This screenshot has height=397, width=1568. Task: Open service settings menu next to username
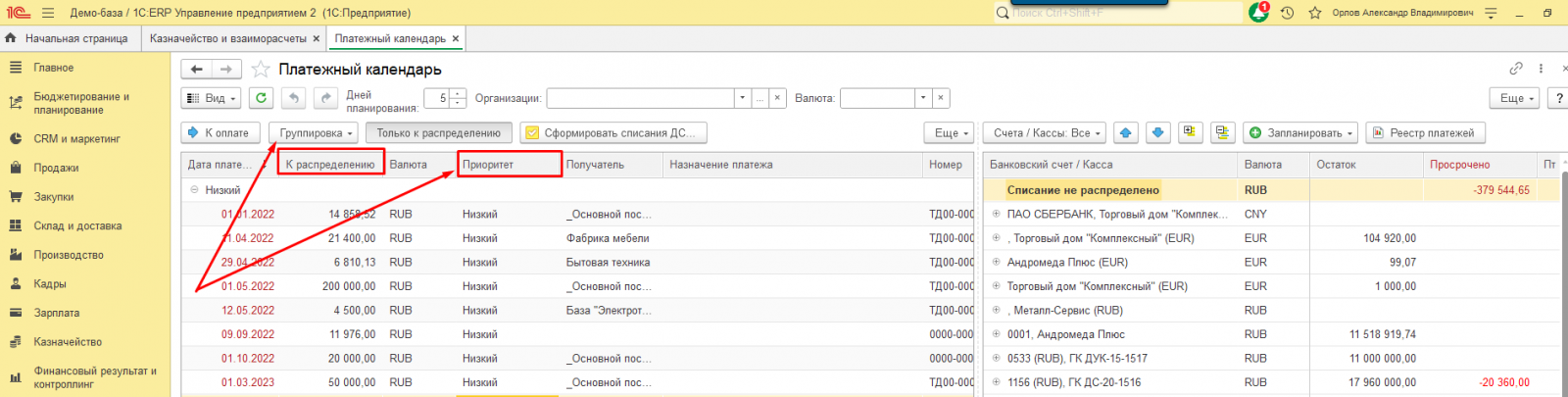coord(1491,13)
